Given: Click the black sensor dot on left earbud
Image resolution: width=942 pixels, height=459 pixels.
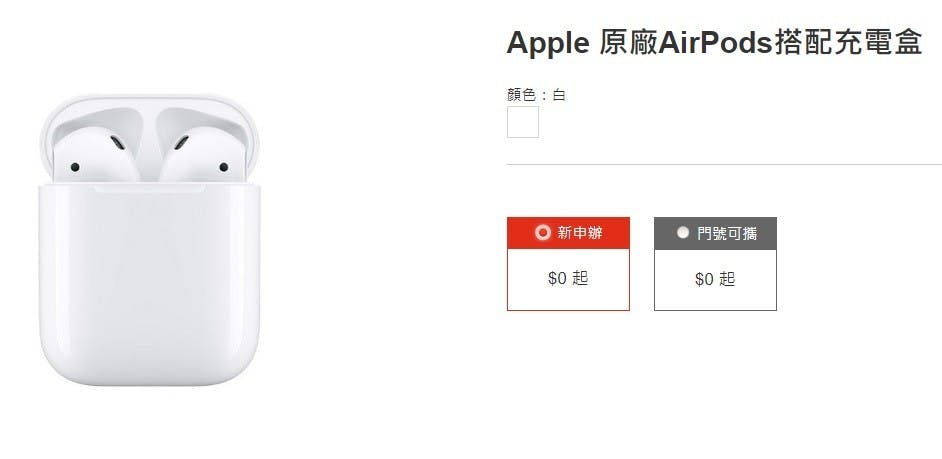Looking at the screenshot, I should pos(75,167).
